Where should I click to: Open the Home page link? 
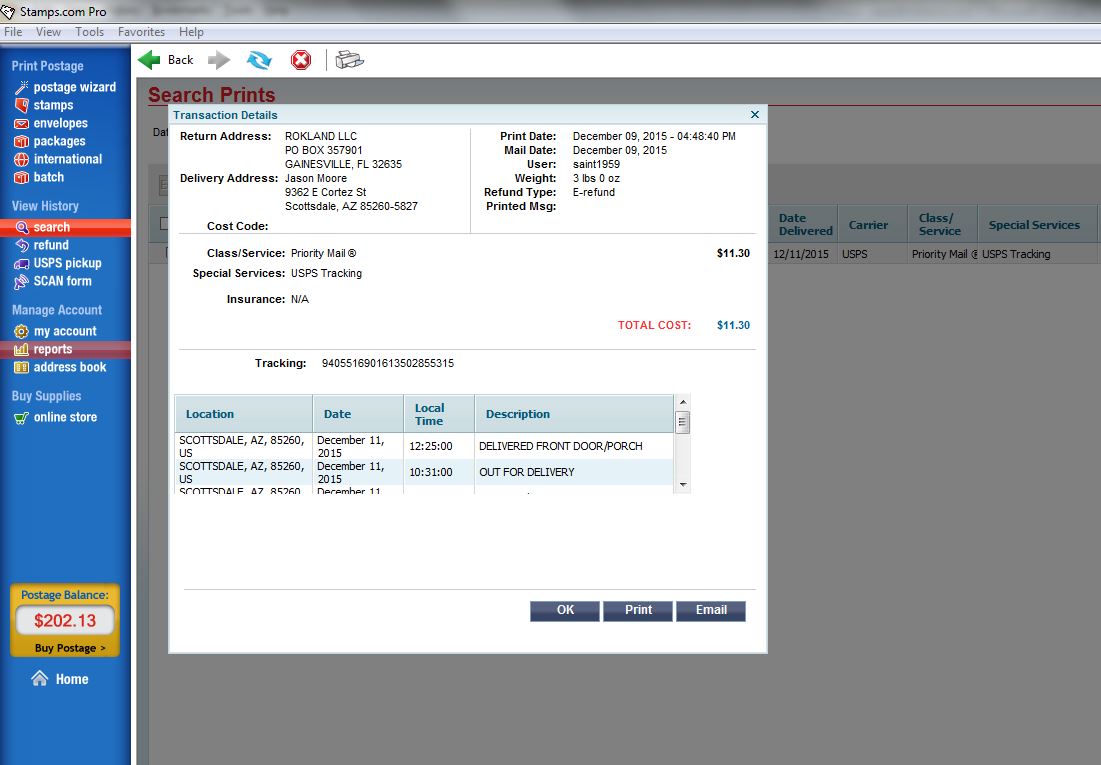click(71, 679)
